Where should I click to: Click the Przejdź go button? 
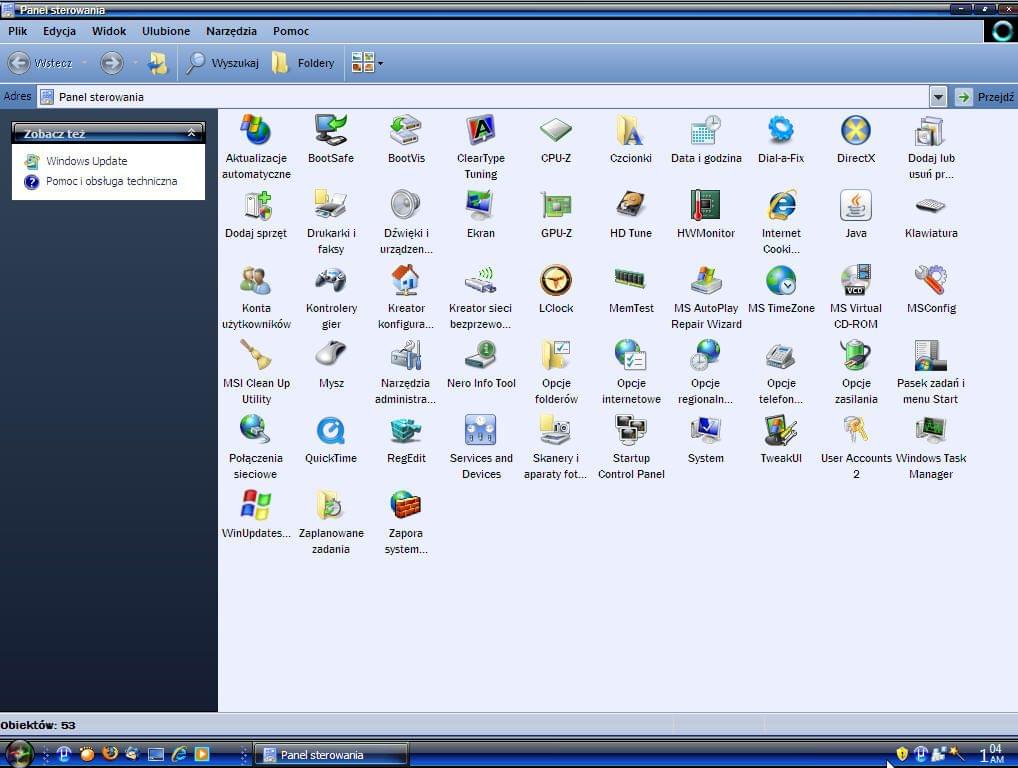point(985,97)
